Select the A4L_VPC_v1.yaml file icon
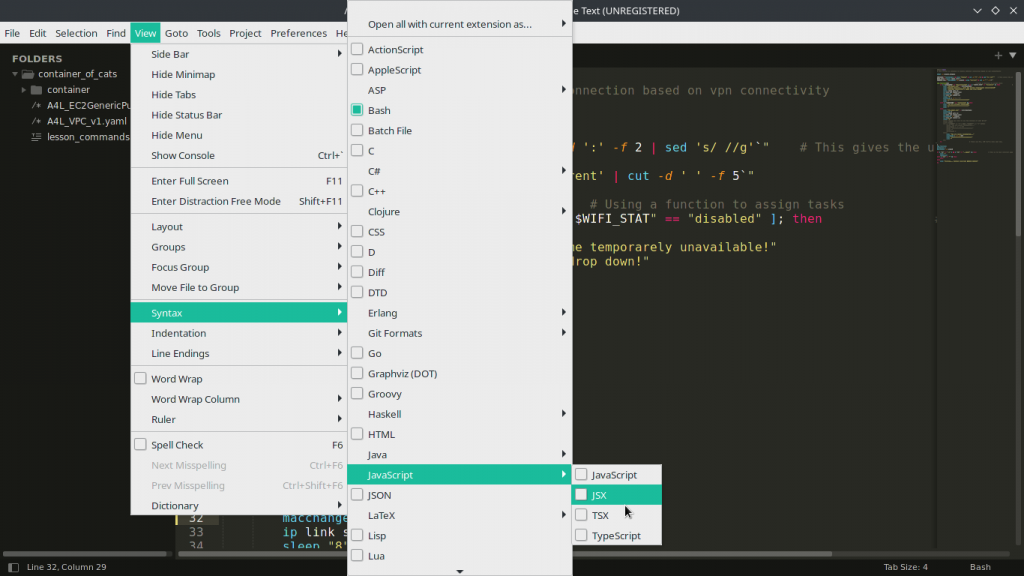1024x576 pixels. [36, 121]
